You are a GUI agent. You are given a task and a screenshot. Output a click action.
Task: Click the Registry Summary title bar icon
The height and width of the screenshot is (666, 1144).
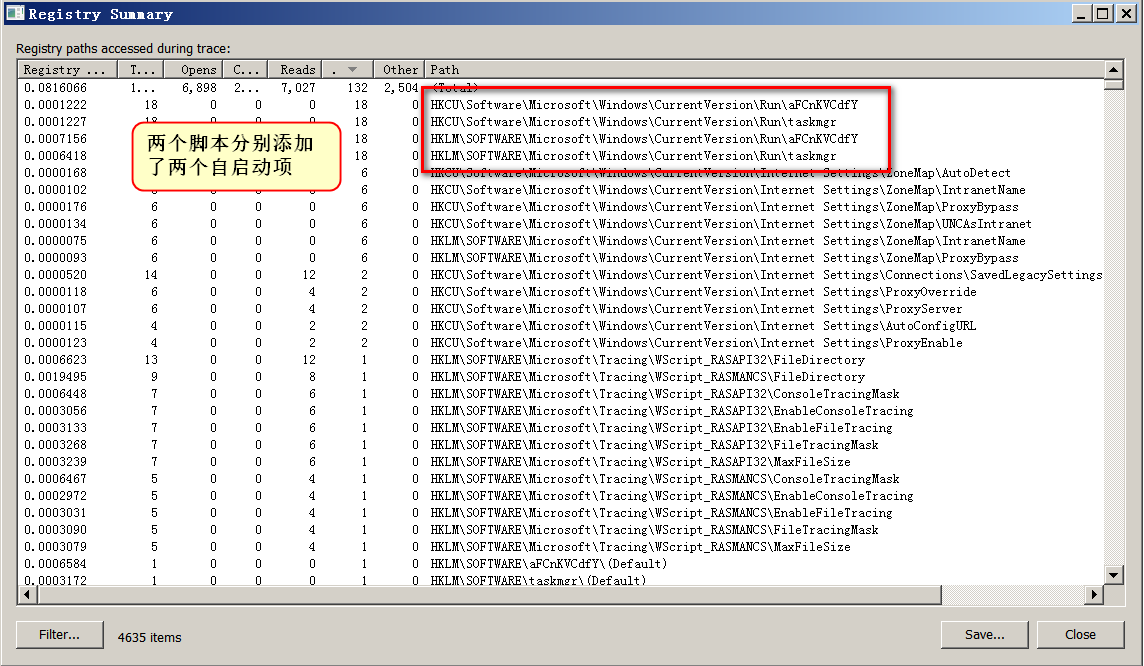(15, 13)
